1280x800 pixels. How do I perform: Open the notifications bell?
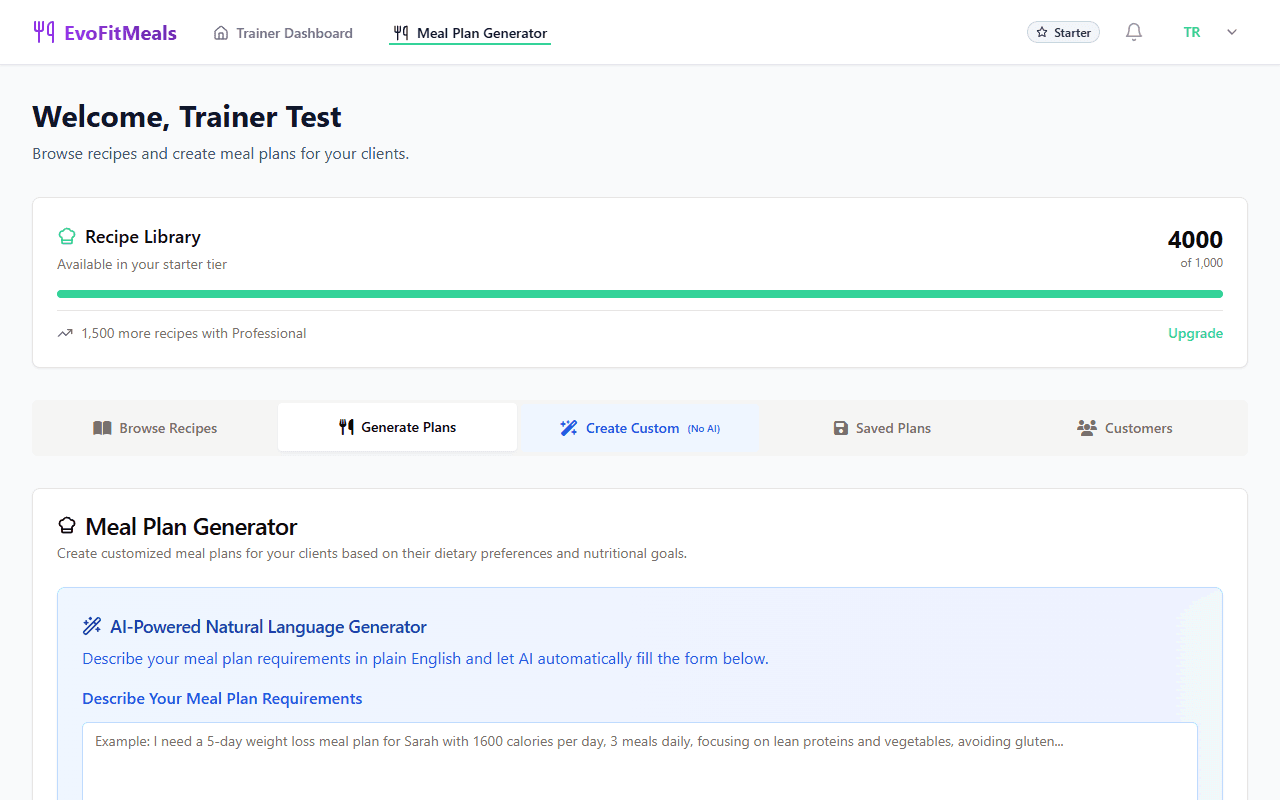[x=1133, y=32]
